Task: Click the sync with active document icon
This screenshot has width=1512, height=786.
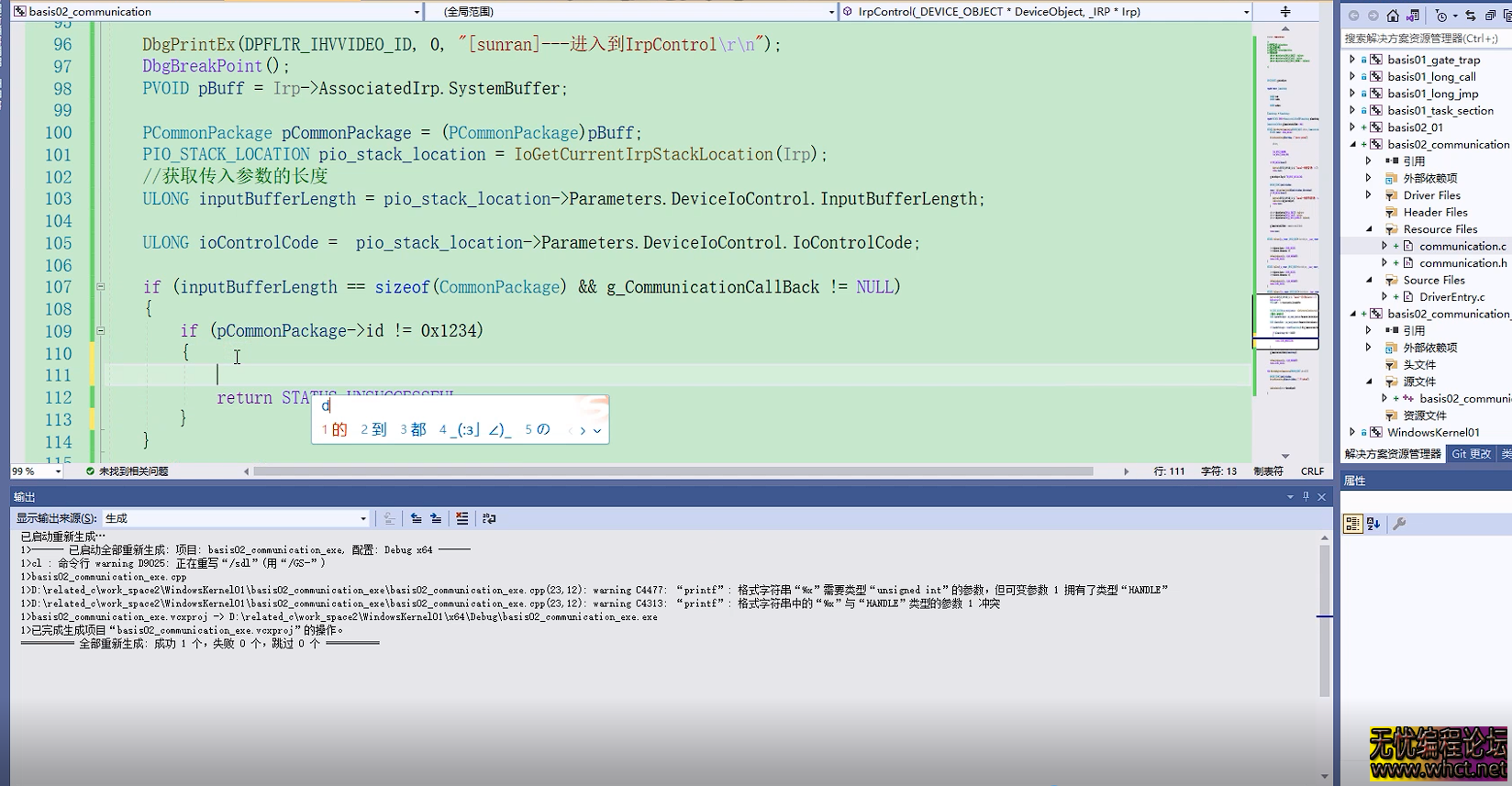Action: [1471, 16]
